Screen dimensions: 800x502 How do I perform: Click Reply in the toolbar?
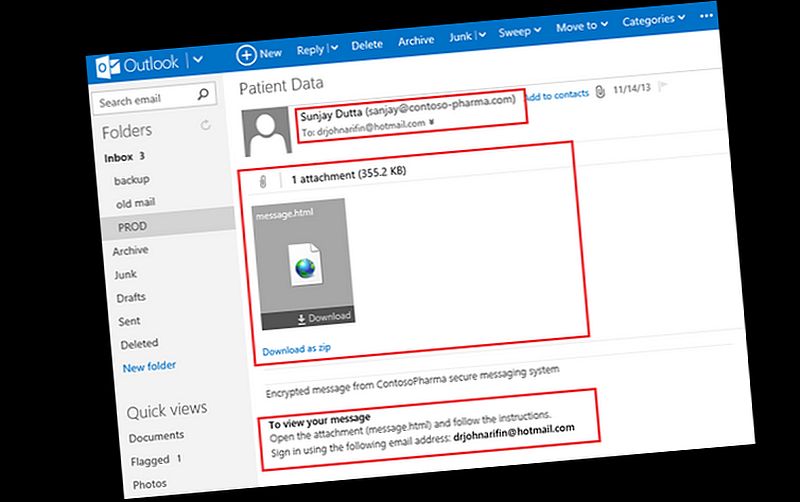[x=310, y=50]
